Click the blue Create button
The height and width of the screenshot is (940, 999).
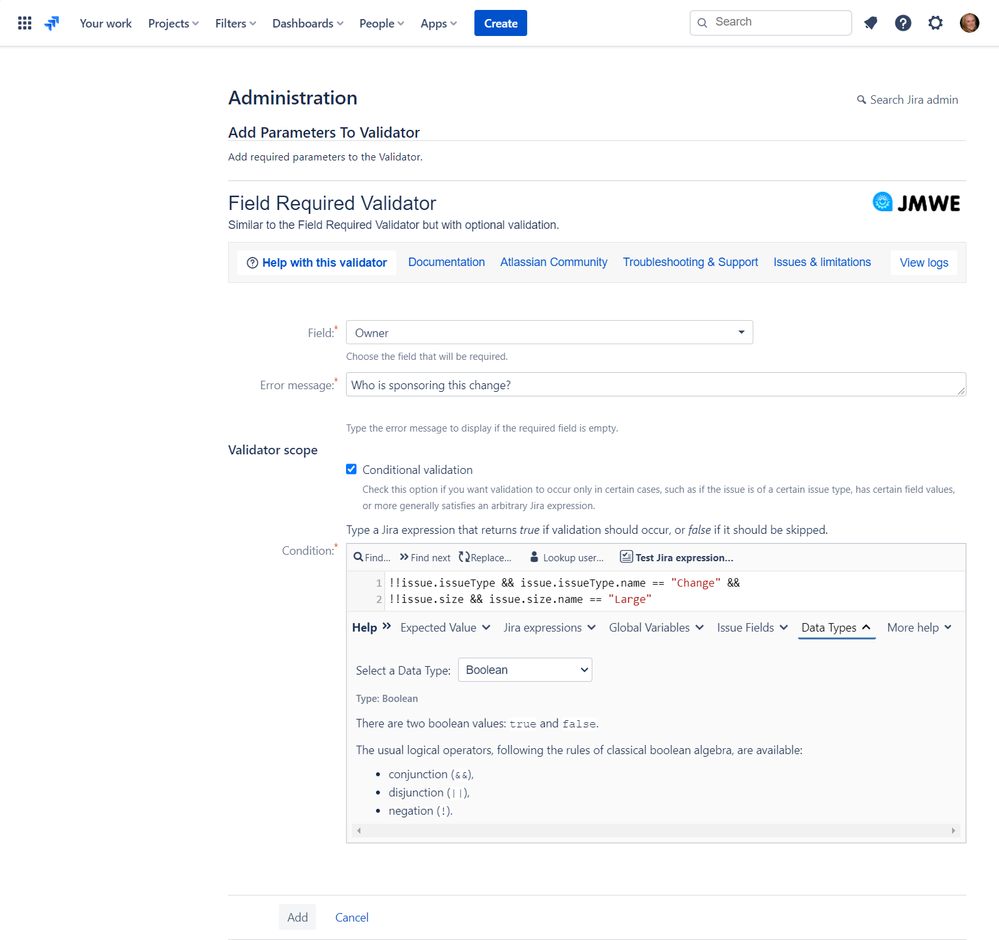500,23
